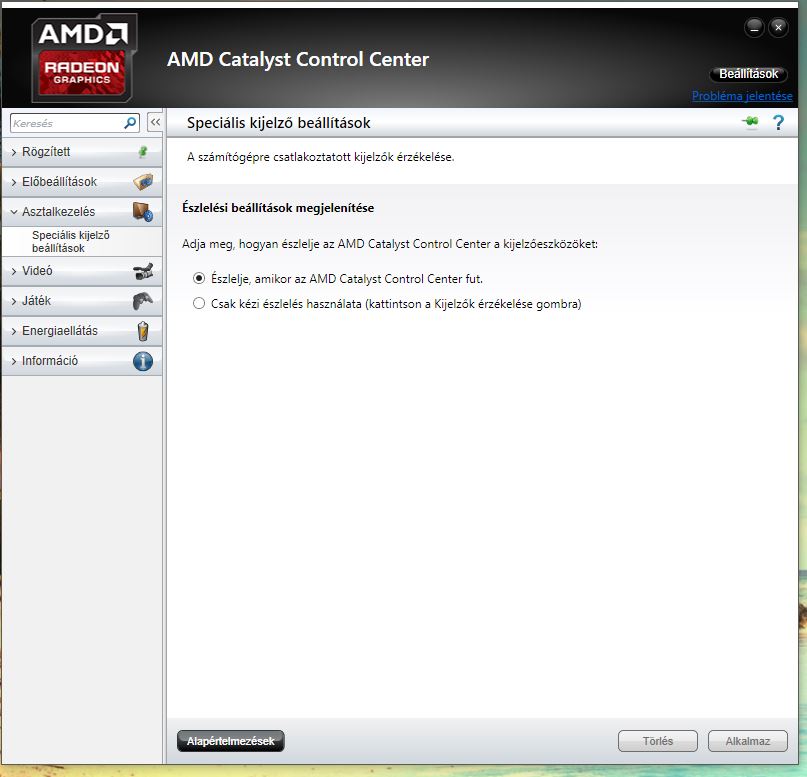Expand the Információ section chevron
807x777 pixels.
(14, 361)
